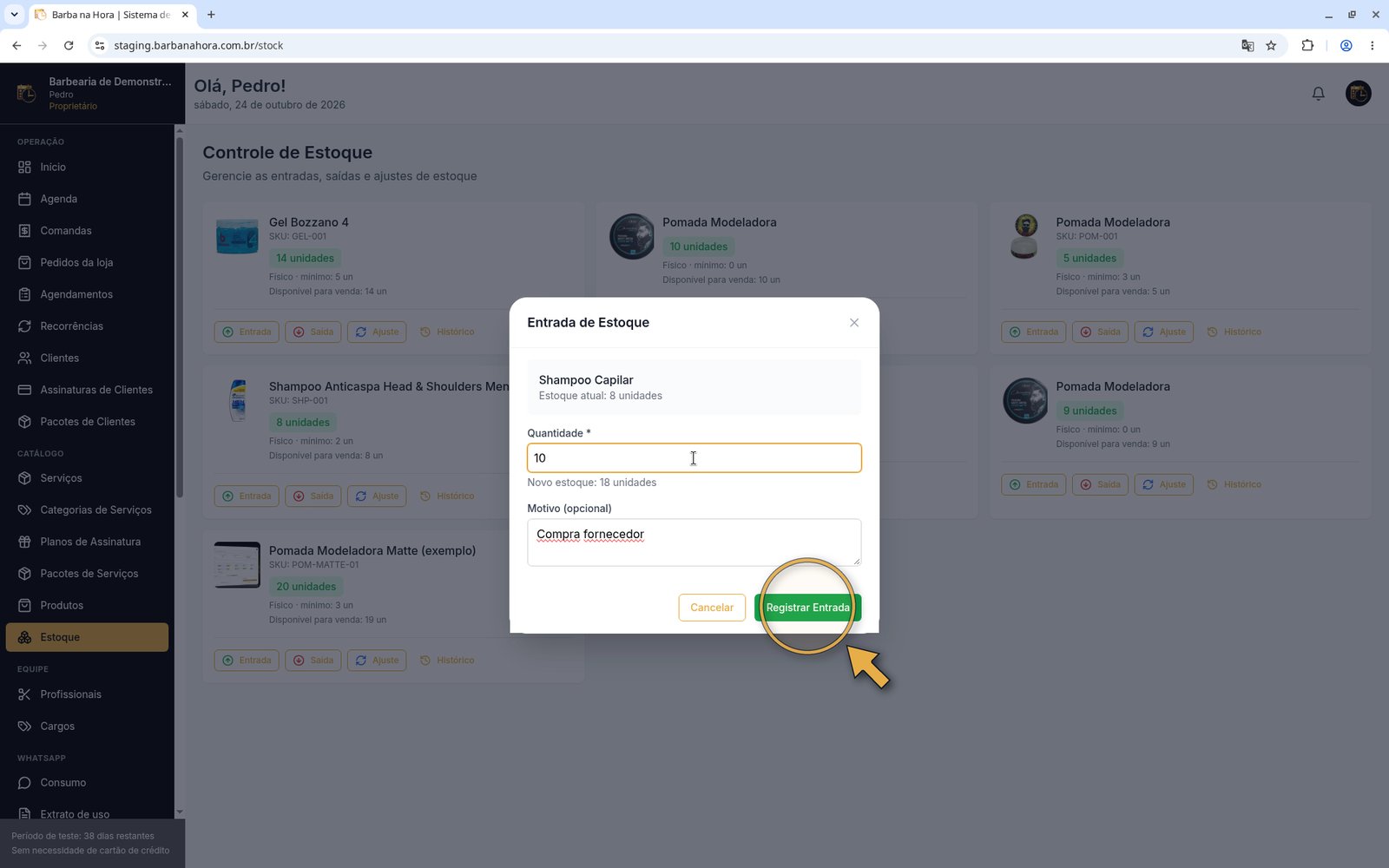Click the Categorias de Serviços tag icon
Image resolution: width=1389 pixels, height=868 pixels.
pyautogui.click(x=24, y=510)
